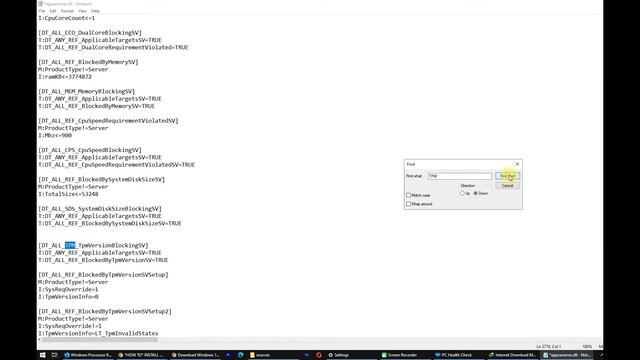Click the line T:DT_ALL_REF_BlockedBySystemDiskSizeSV=TRUE
Screen dimensions: 640x360
point(110,224)
